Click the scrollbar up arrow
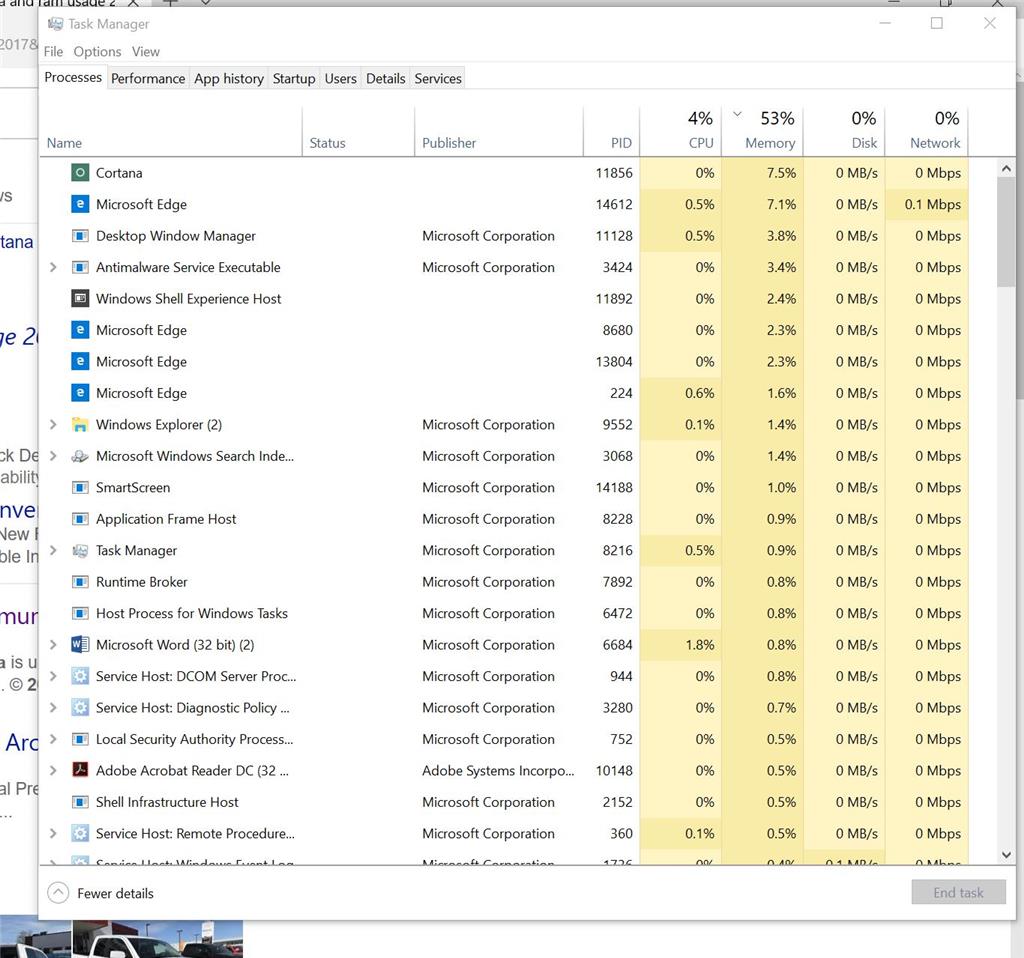Image resolution: width=1024 pixels, height=958 pixels. point(1006,168)
